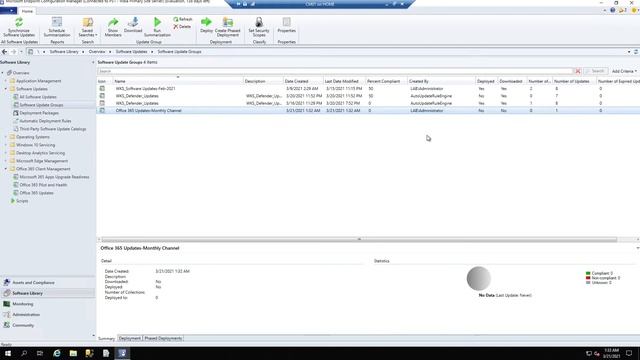The height and width of the screenshot is (360, 640).
Task: Switch to the Community workspace
Action: [47, 325]
